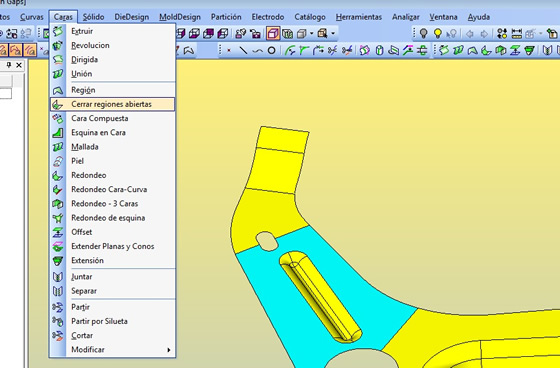Choose Esquina en Cara menu entry
This screenshot has width=560, height=368.
(x=112, y=133)
